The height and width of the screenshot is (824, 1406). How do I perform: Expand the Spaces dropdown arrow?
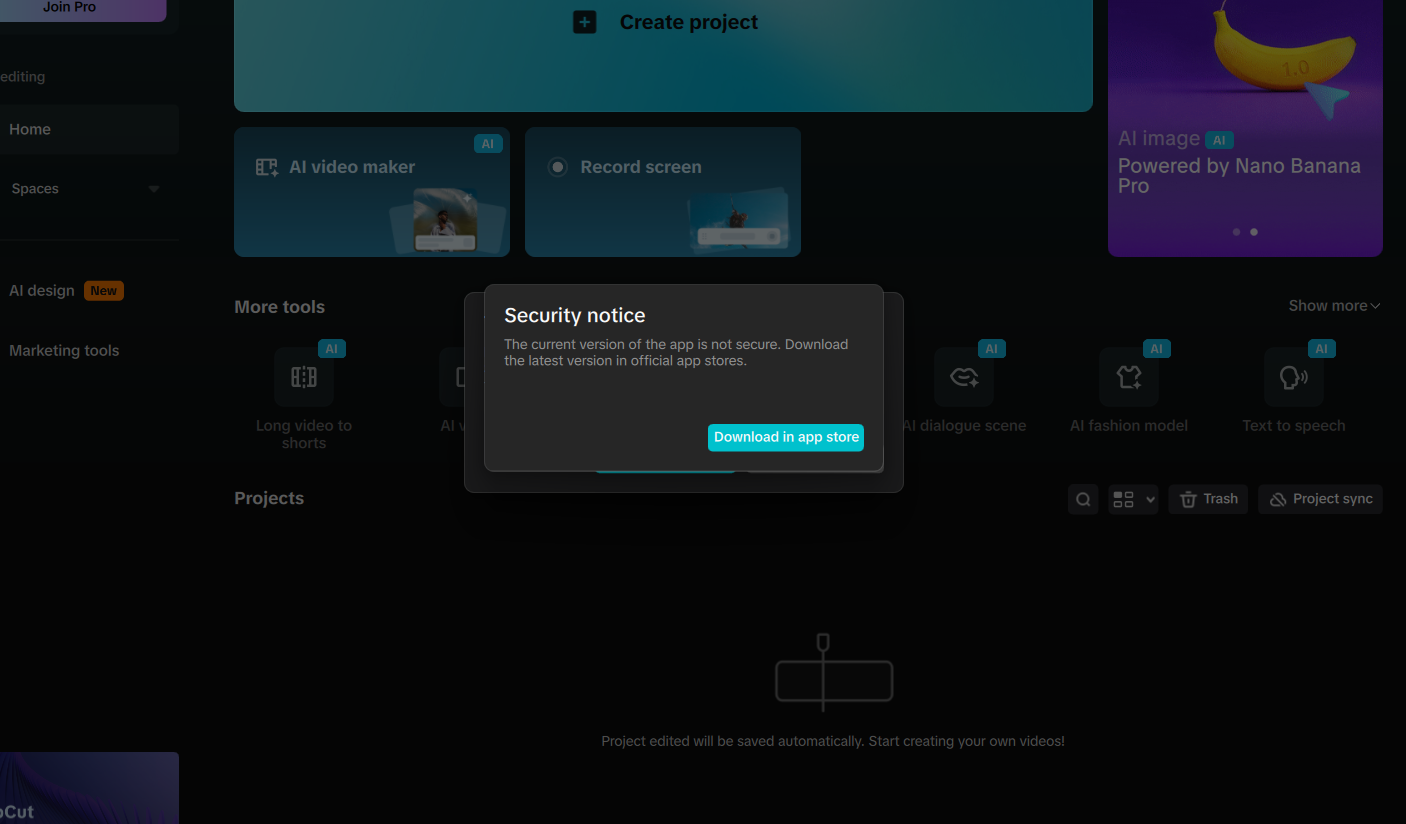click(154, 189)
